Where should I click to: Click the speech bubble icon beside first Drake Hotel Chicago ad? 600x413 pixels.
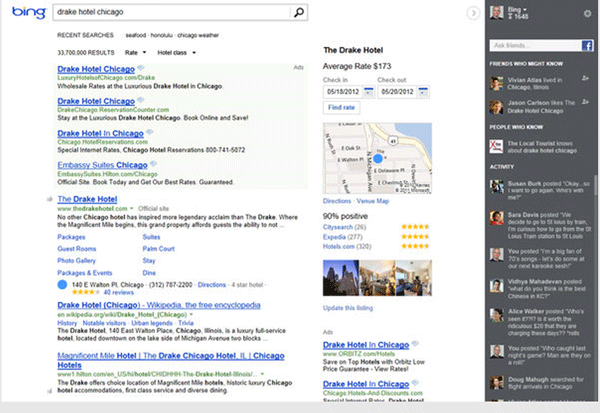[x=141, y=68]
